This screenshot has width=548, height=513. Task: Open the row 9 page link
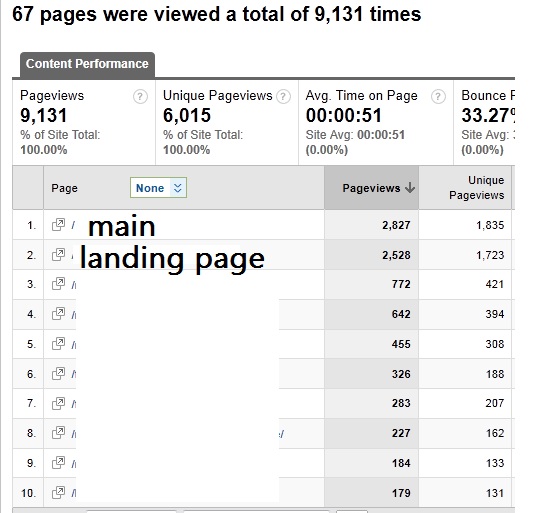point(74,463)
